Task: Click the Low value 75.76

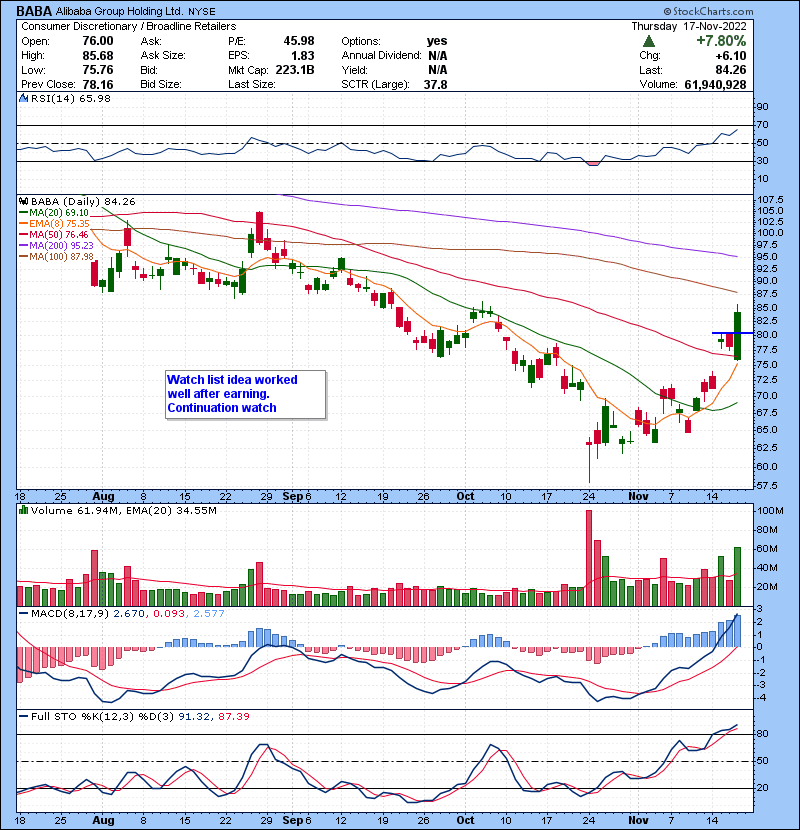Action: [x=98, y=69]
